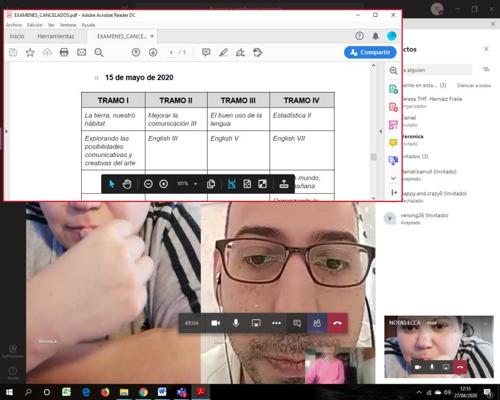The image size is (500, 400).
Task: Open the Acrobat account avatar
Action: pos(392,36)
